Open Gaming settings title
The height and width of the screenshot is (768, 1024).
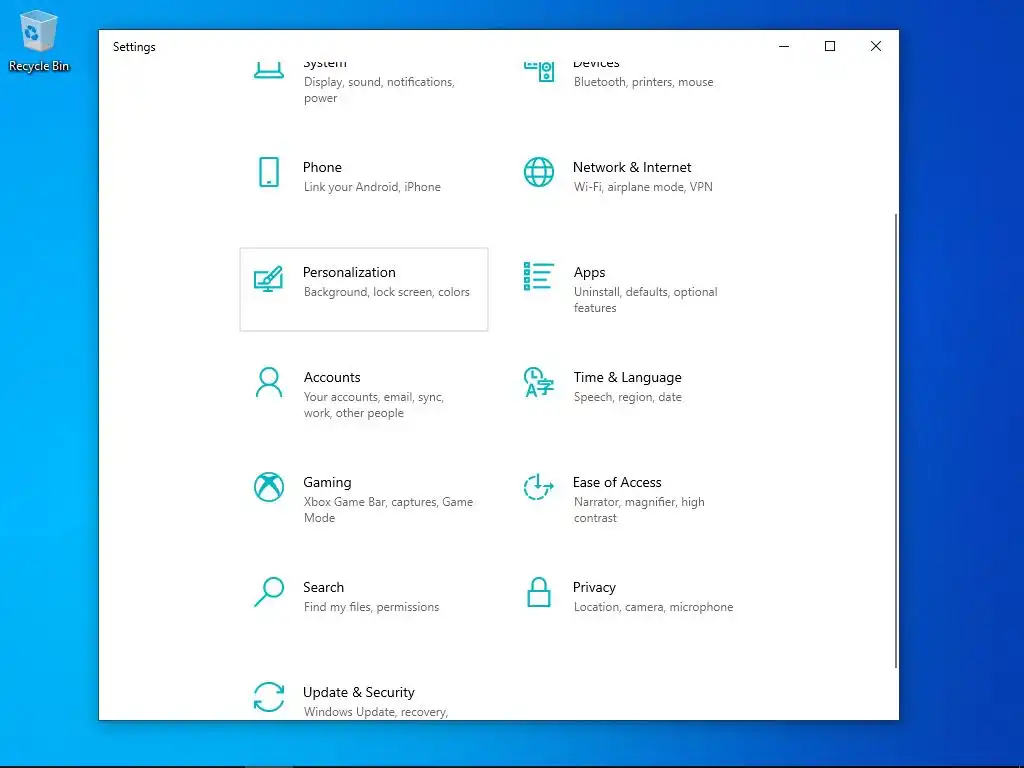pyautogui.click(x=327, y=483)
